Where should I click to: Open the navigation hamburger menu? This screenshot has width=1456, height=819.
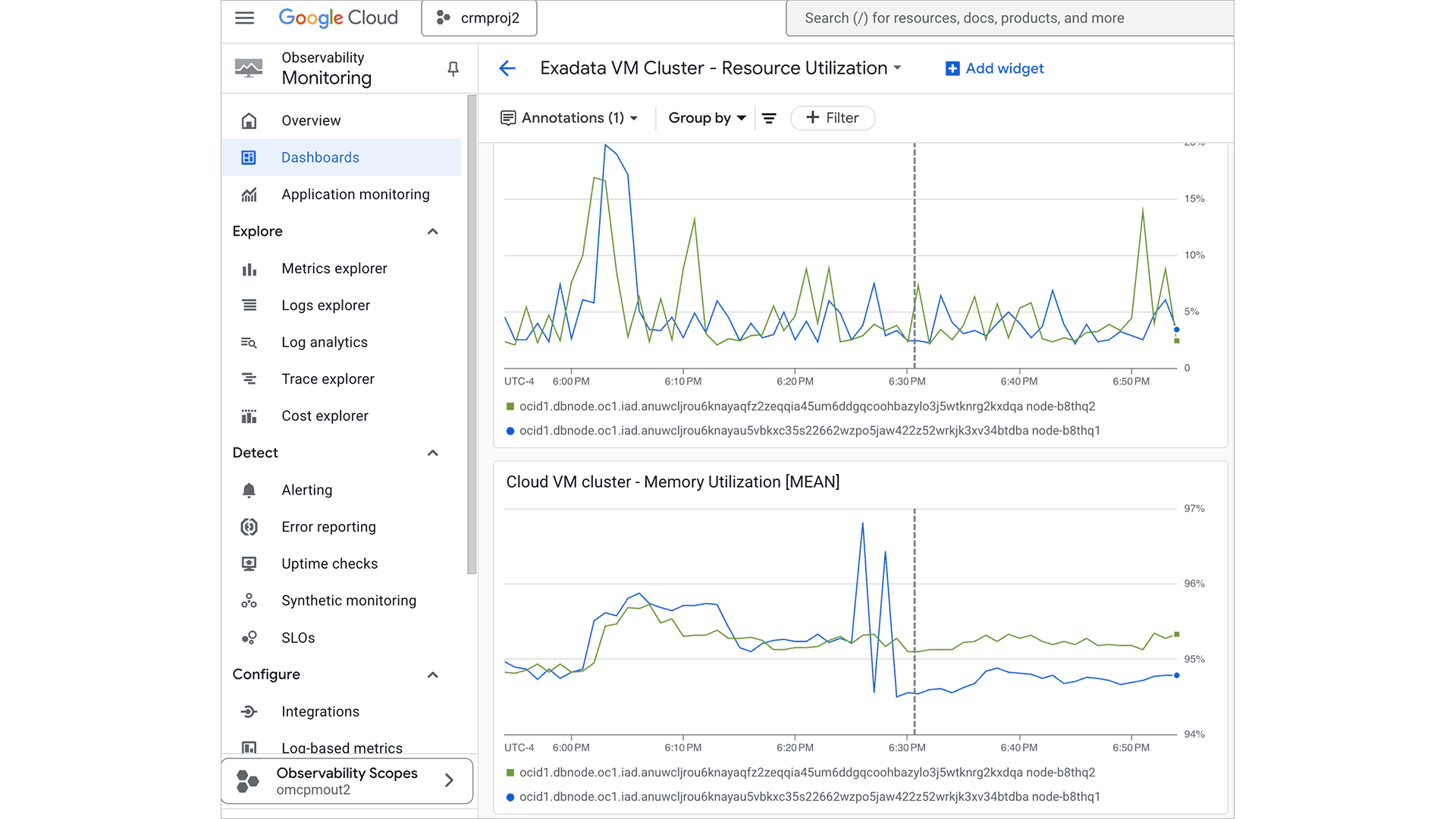pyautogui.click(x=244, y=17)
